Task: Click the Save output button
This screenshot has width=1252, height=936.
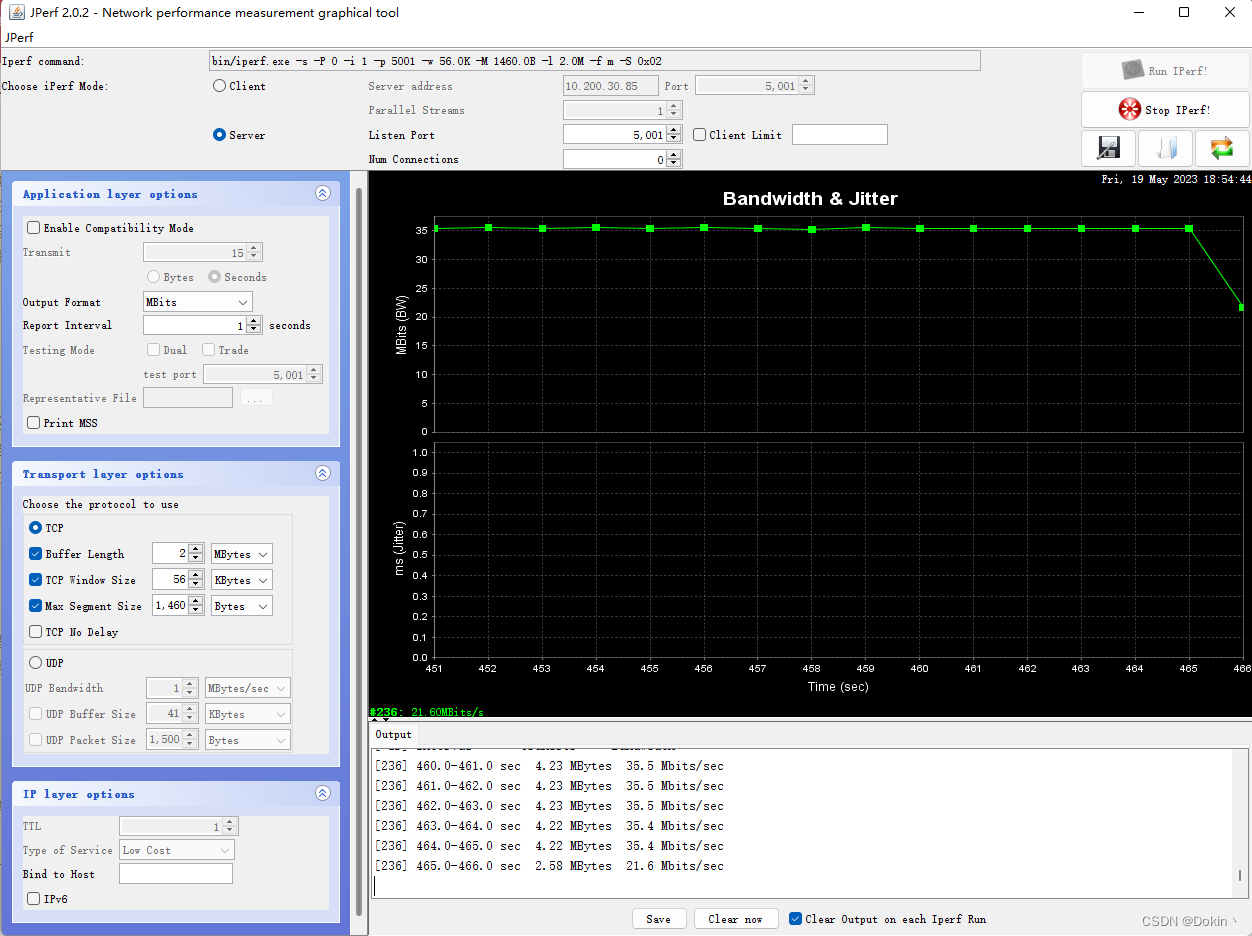Action: [x=659, y=919]
